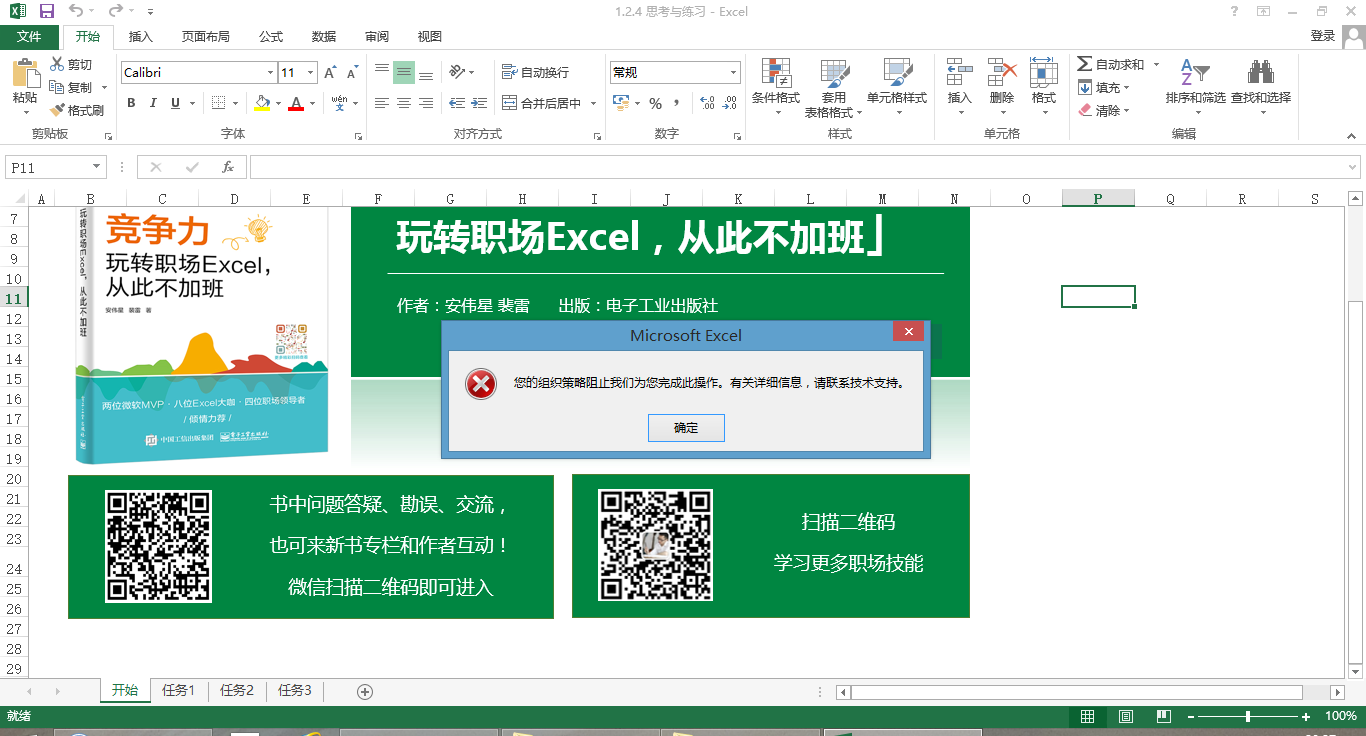The image size is (1366, 736).
Task: Expand the formula bar
Action: (1353, 167)
